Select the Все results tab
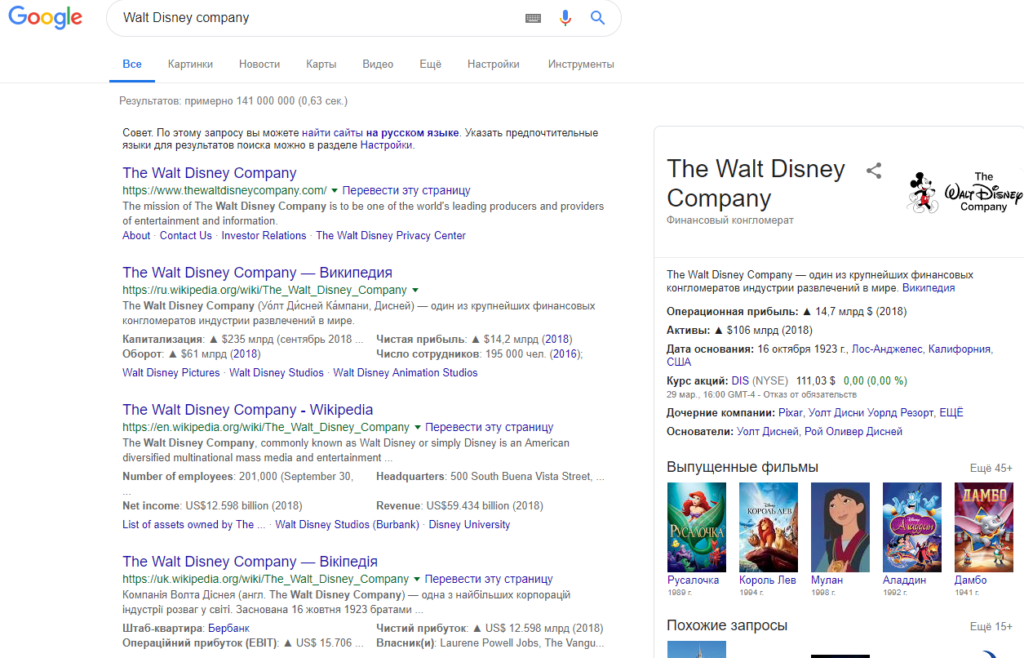 coord(132,64)
